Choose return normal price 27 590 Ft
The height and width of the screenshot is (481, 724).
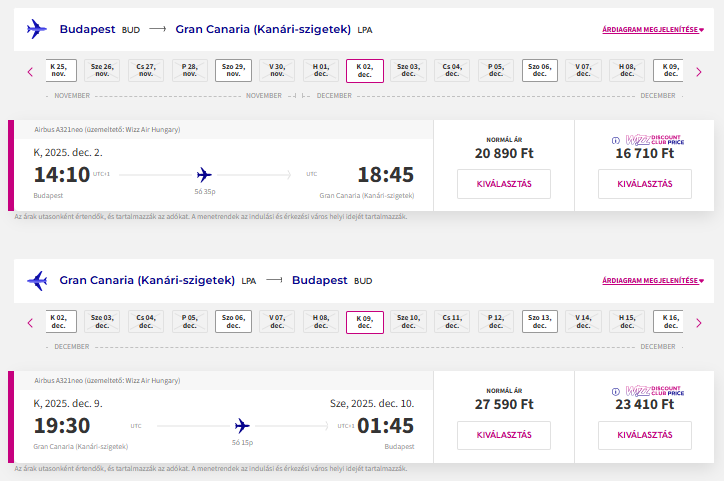tap(504, 435)
